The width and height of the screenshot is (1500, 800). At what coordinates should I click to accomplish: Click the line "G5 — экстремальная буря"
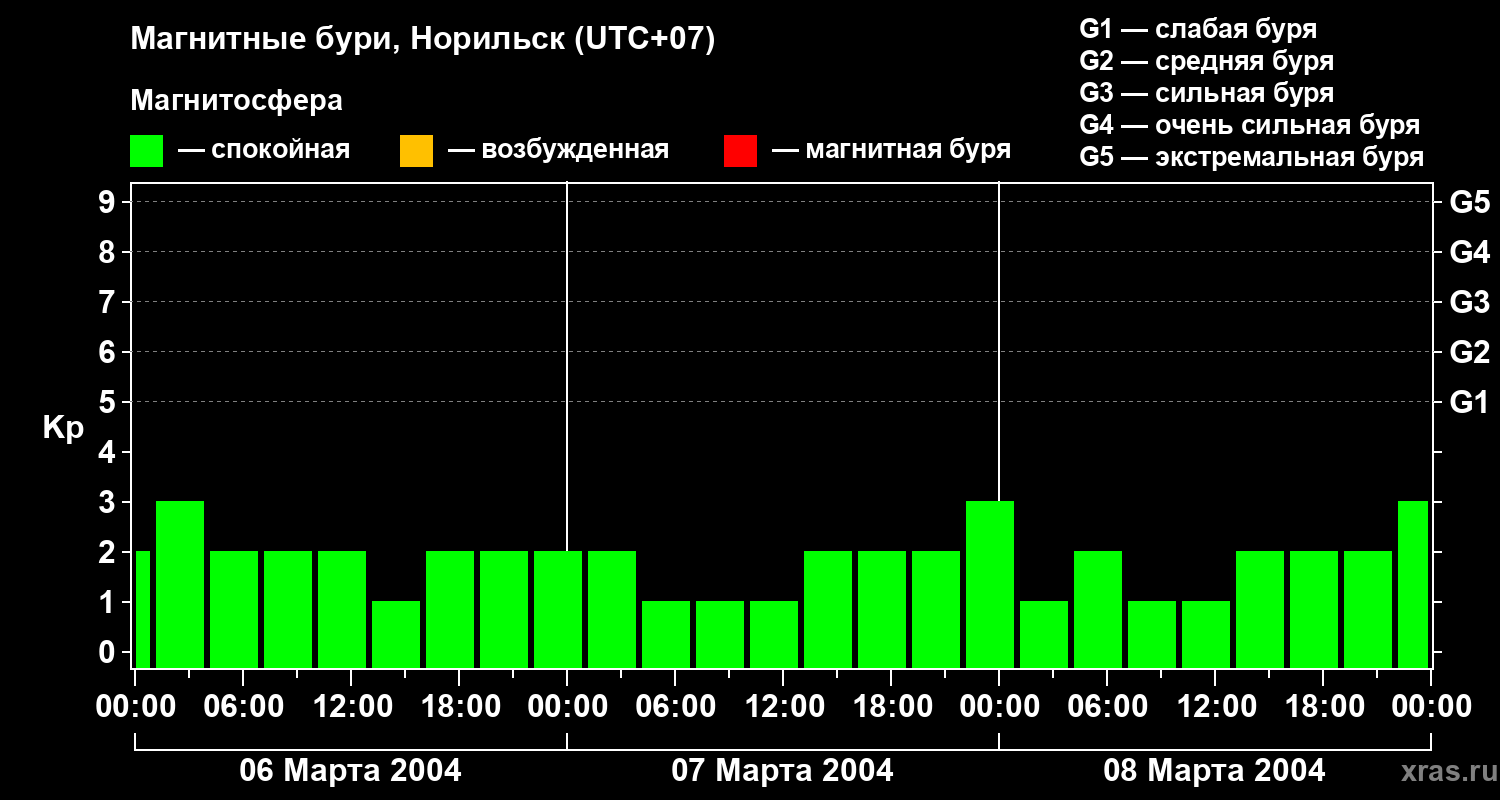1252,157
